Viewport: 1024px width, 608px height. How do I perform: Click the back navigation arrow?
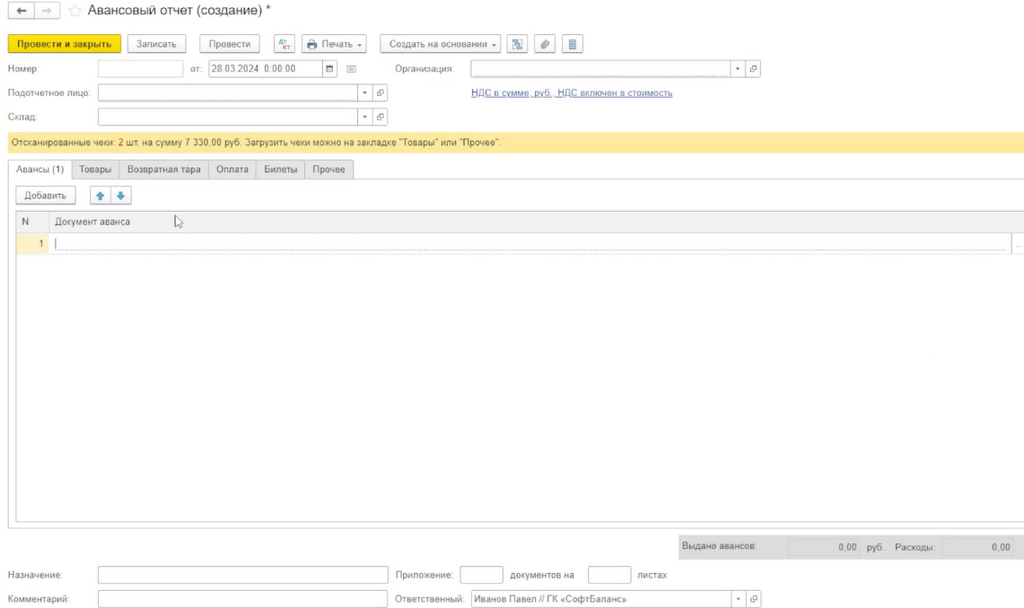pyautogui.click(x=21, y=11)
